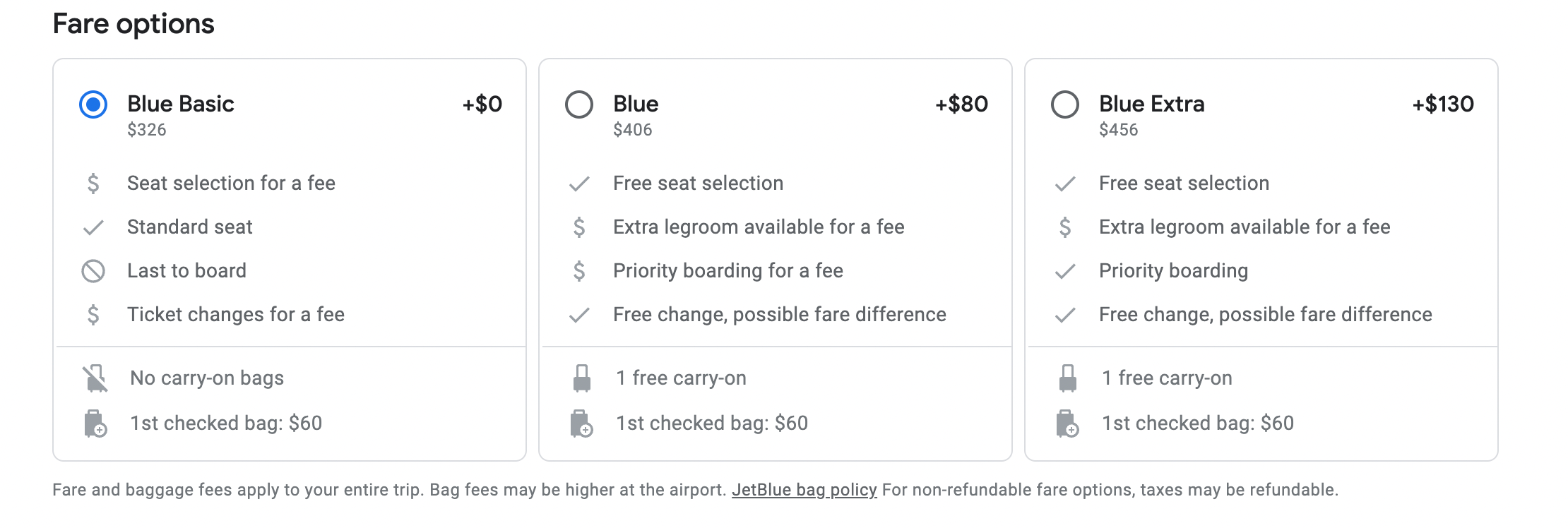This screenshot has width=1568, height=528.
Task: Click the Blue fare checked bag icon
Action: (581, 424)
